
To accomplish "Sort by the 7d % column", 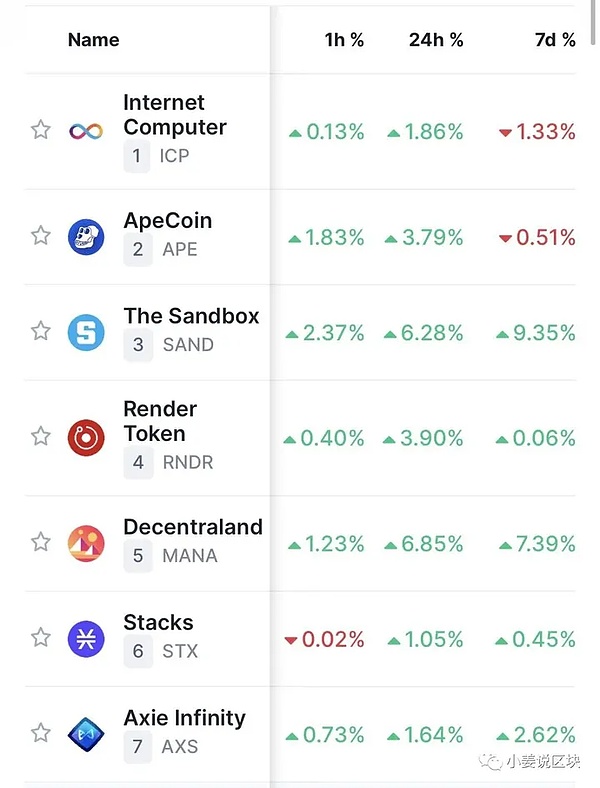I will pyautogui.click(x=555, y=40).
